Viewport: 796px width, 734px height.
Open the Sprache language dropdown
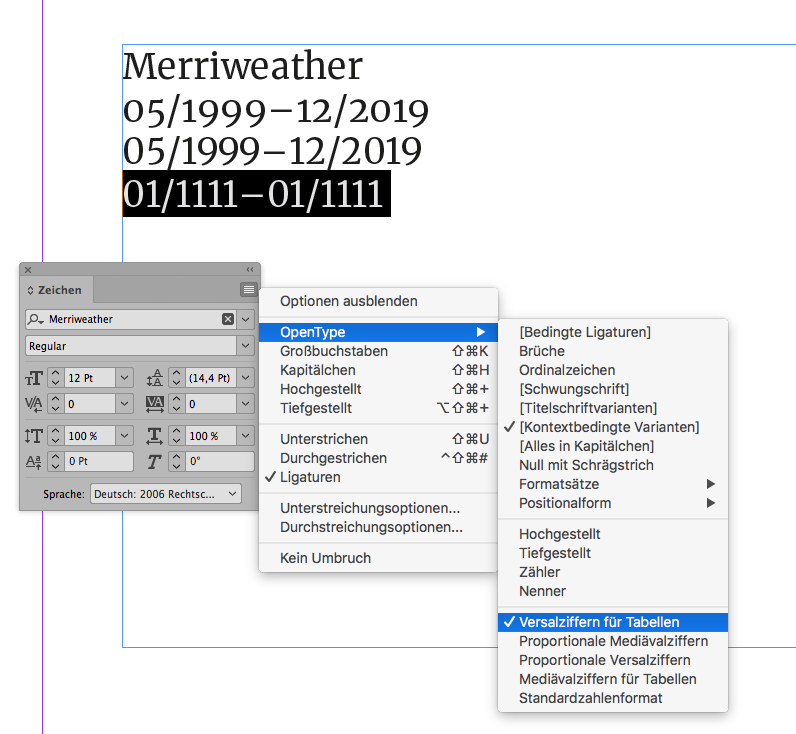(233, 494)
